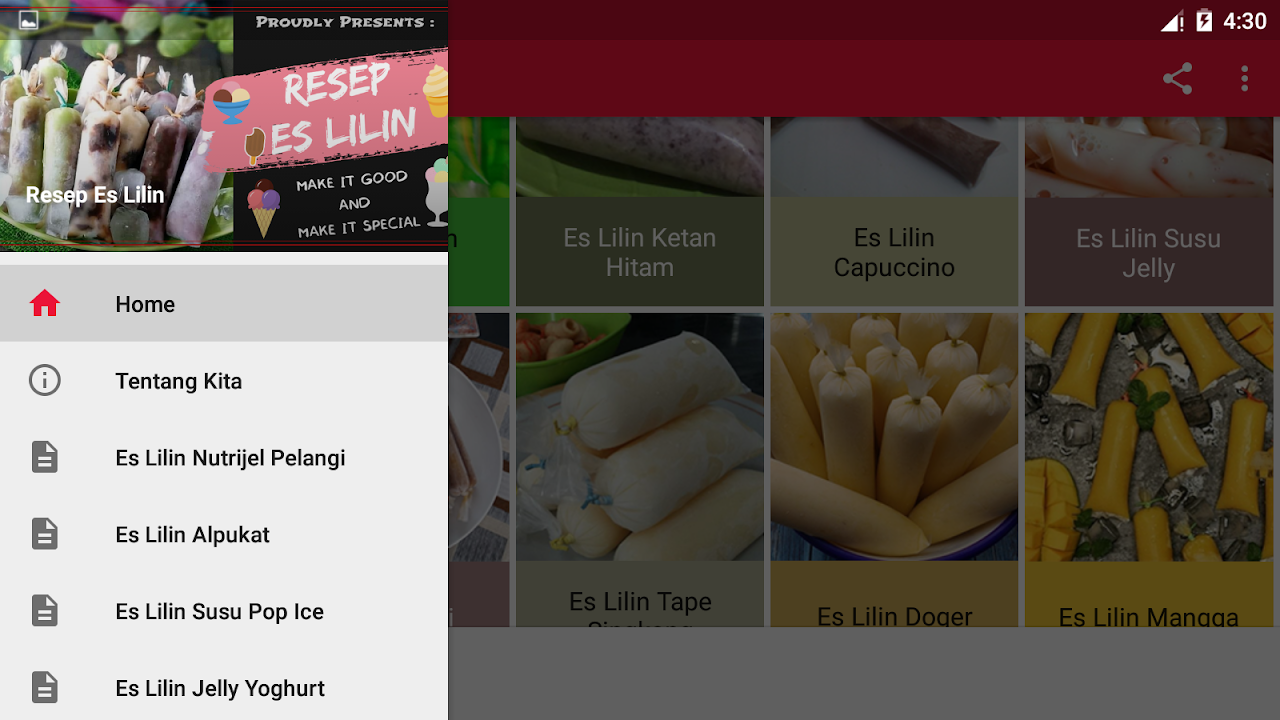Click the Resep Es Lilin drawer header banner
The height and width of the screenshot is (720, 1280).
tap(224, 125)
